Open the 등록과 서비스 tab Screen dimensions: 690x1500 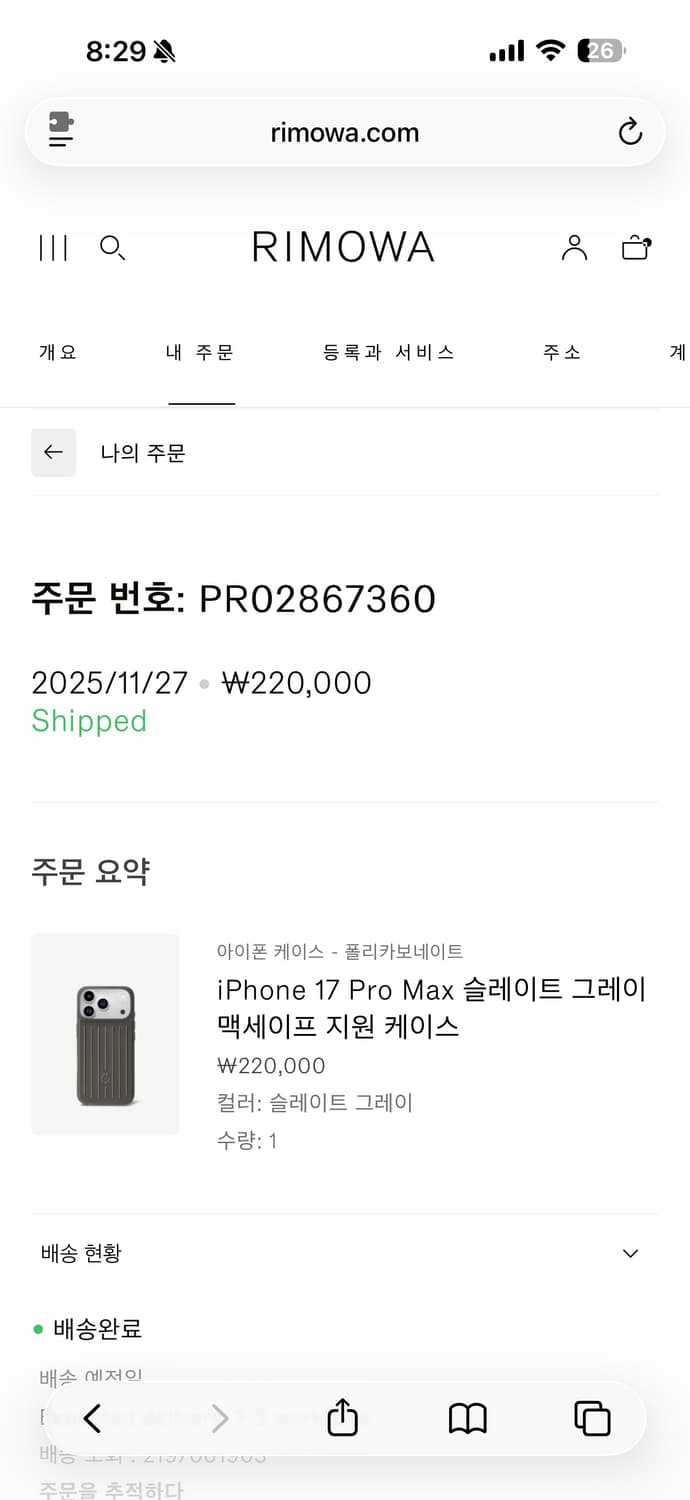coord(388,352)
